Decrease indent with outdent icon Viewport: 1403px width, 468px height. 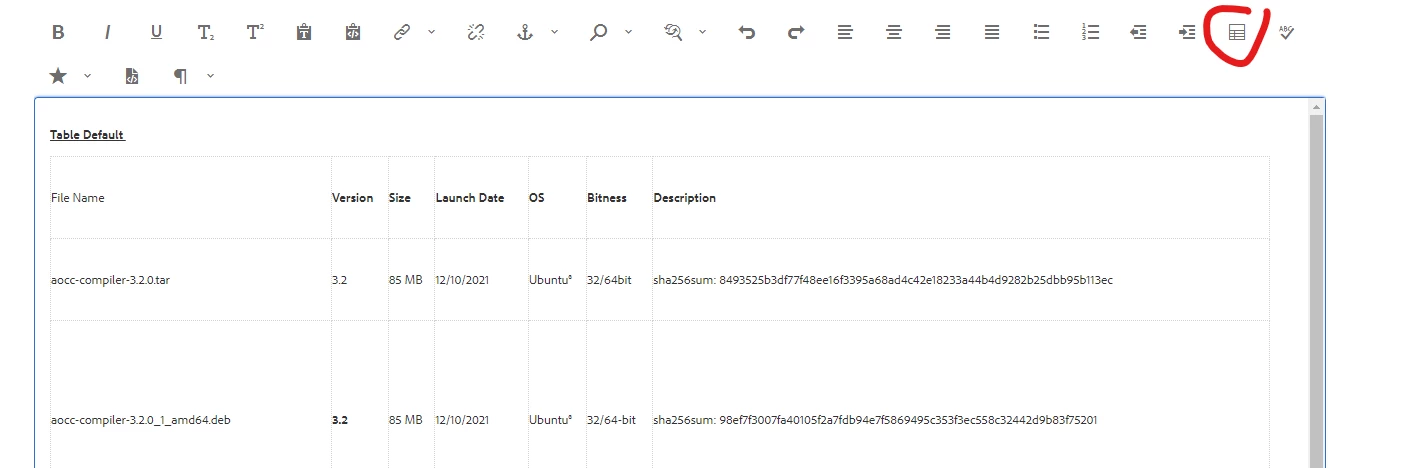[x=1138, y=32]
